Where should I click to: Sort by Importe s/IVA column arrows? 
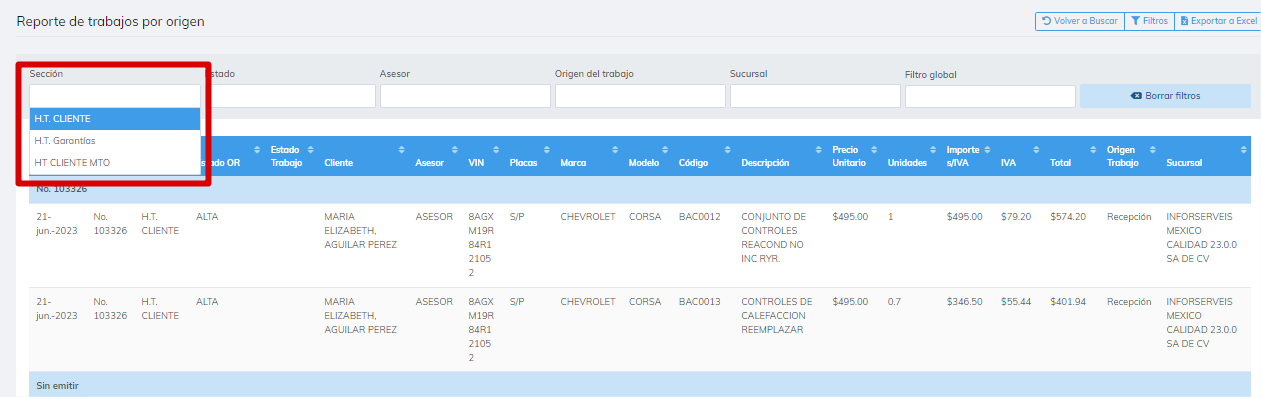[987, 150]
